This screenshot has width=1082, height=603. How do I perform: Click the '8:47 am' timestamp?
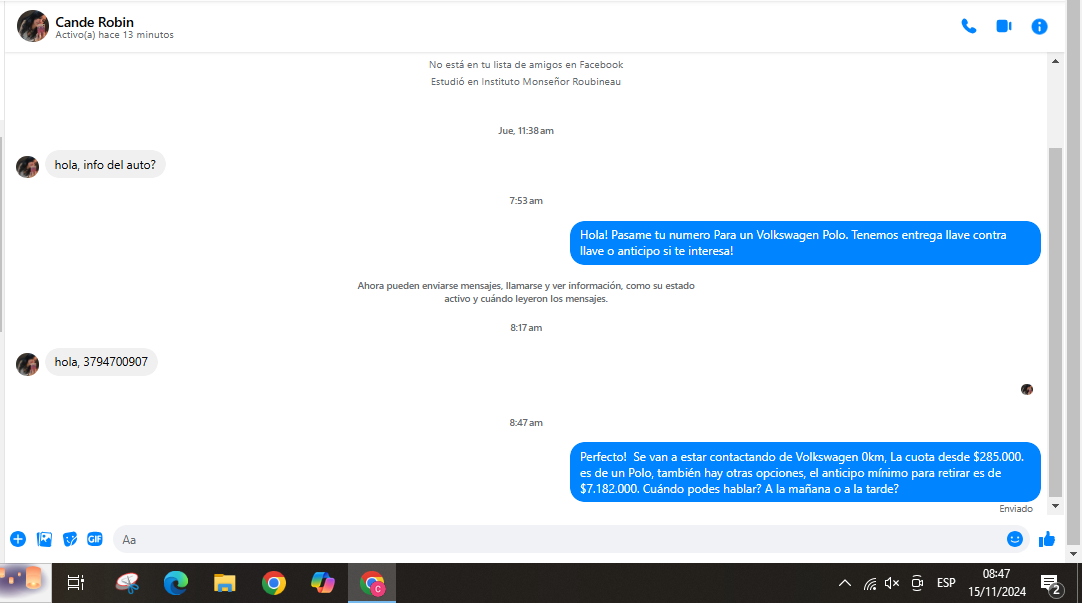pos(526,422)
